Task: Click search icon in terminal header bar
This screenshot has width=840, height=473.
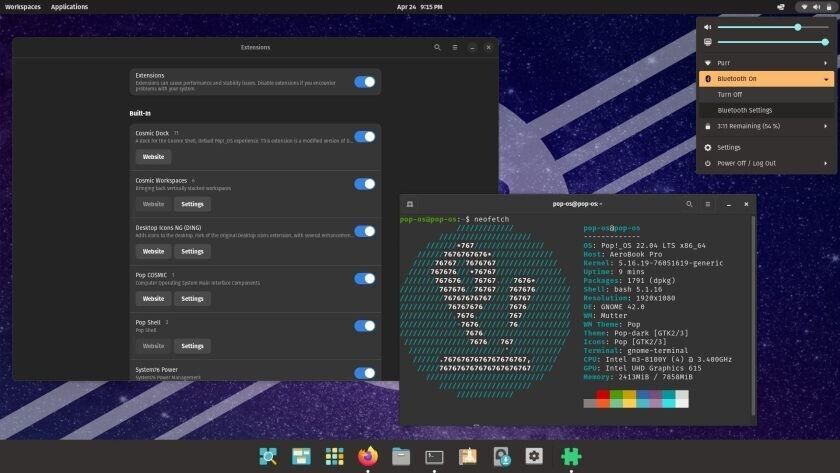Action: 689,204
